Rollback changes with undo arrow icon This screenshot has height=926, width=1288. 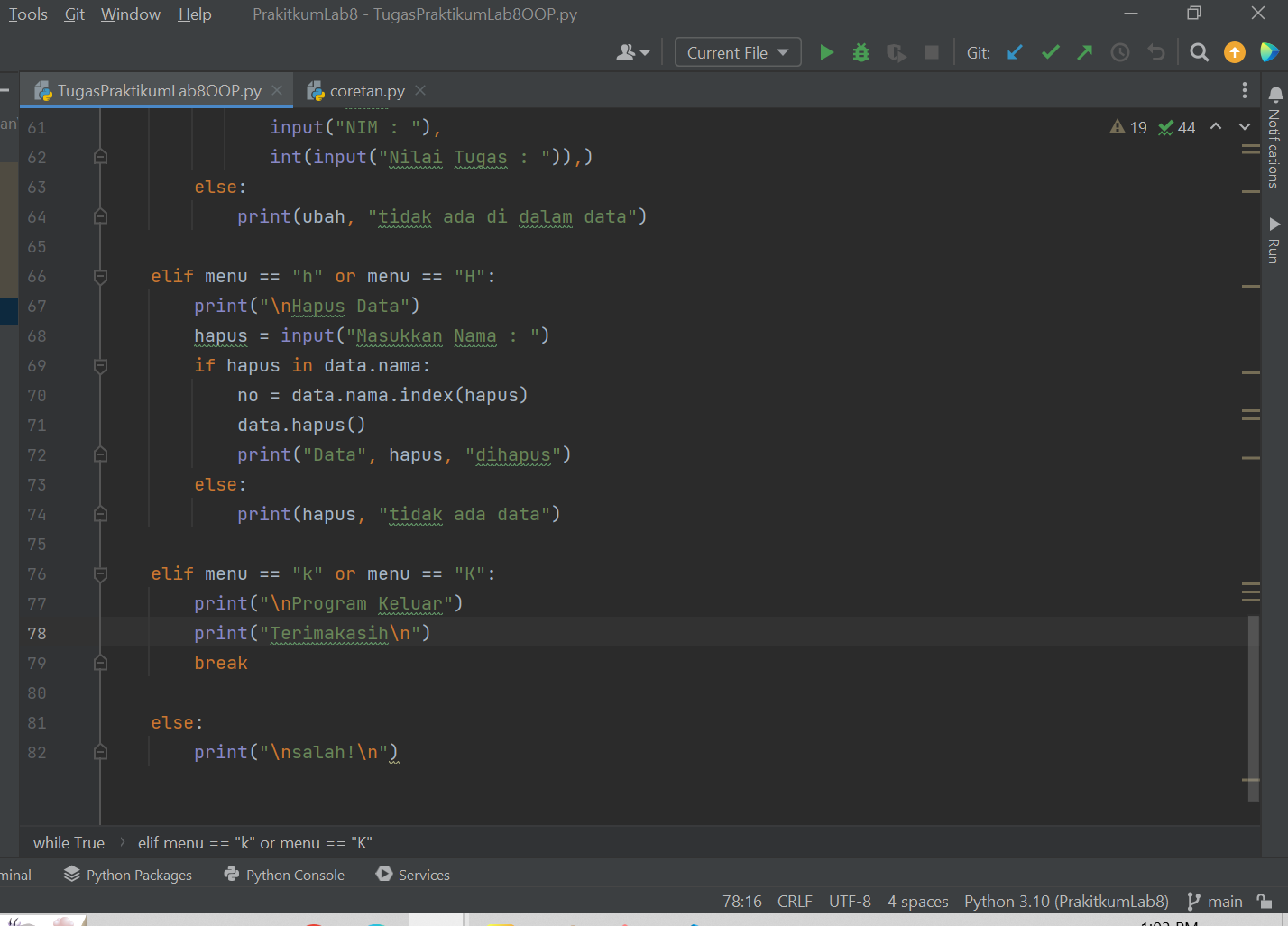(1156, 52)
